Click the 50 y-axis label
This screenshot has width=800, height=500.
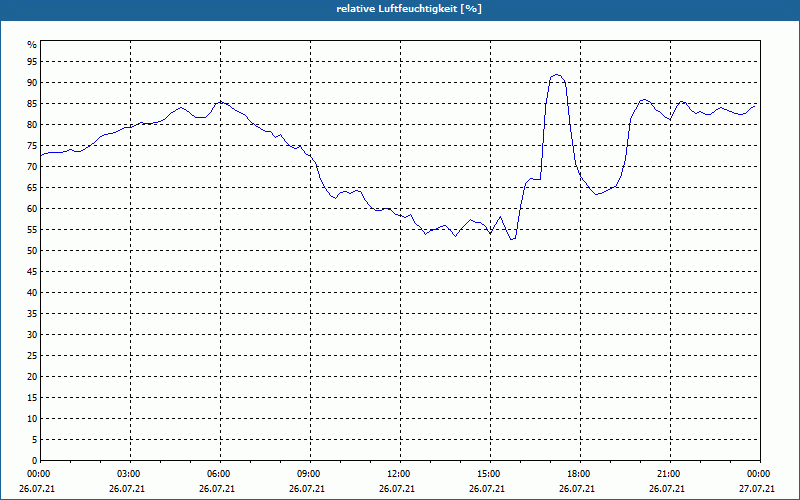pyautogui.click(x=32, y=251)
